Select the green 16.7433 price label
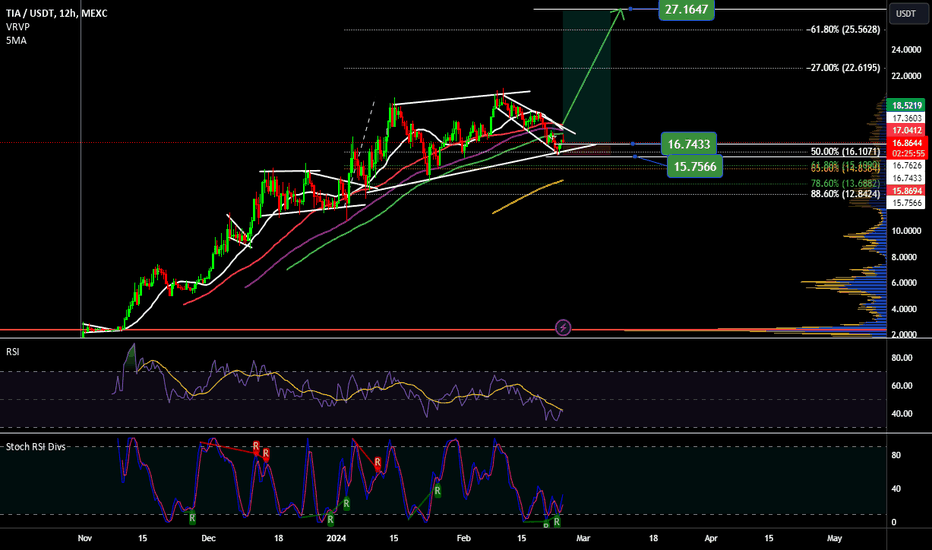Screen dimensions: 932x550 688,144
